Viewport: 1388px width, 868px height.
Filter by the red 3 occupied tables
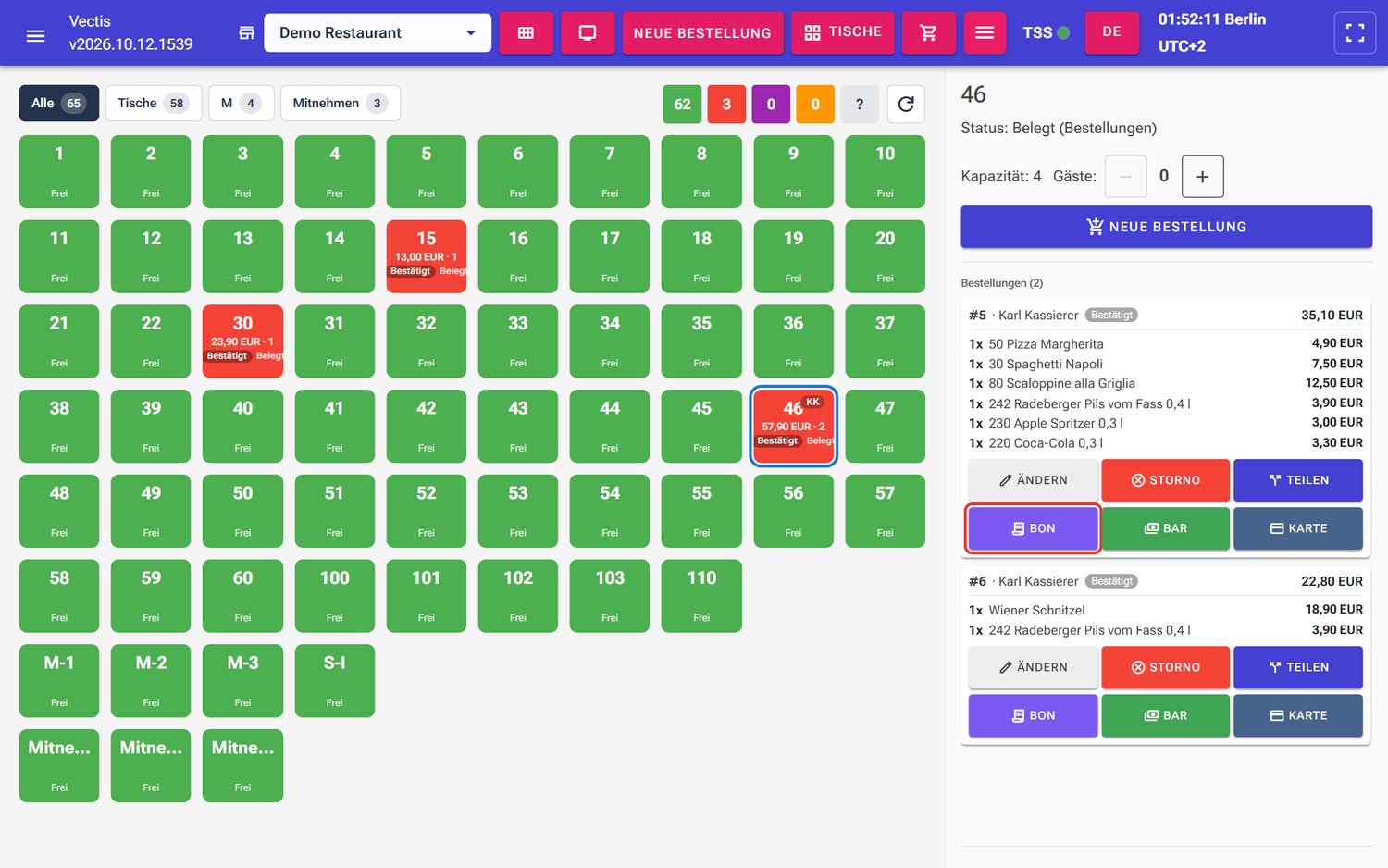pyautogui.click(x=726, y=104)
